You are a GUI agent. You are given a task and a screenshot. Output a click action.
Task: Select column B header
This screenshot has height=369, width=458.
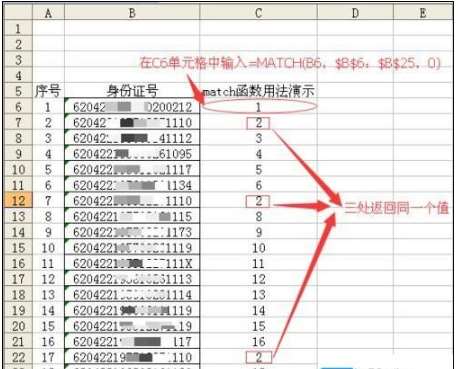(x=132, y=13)
